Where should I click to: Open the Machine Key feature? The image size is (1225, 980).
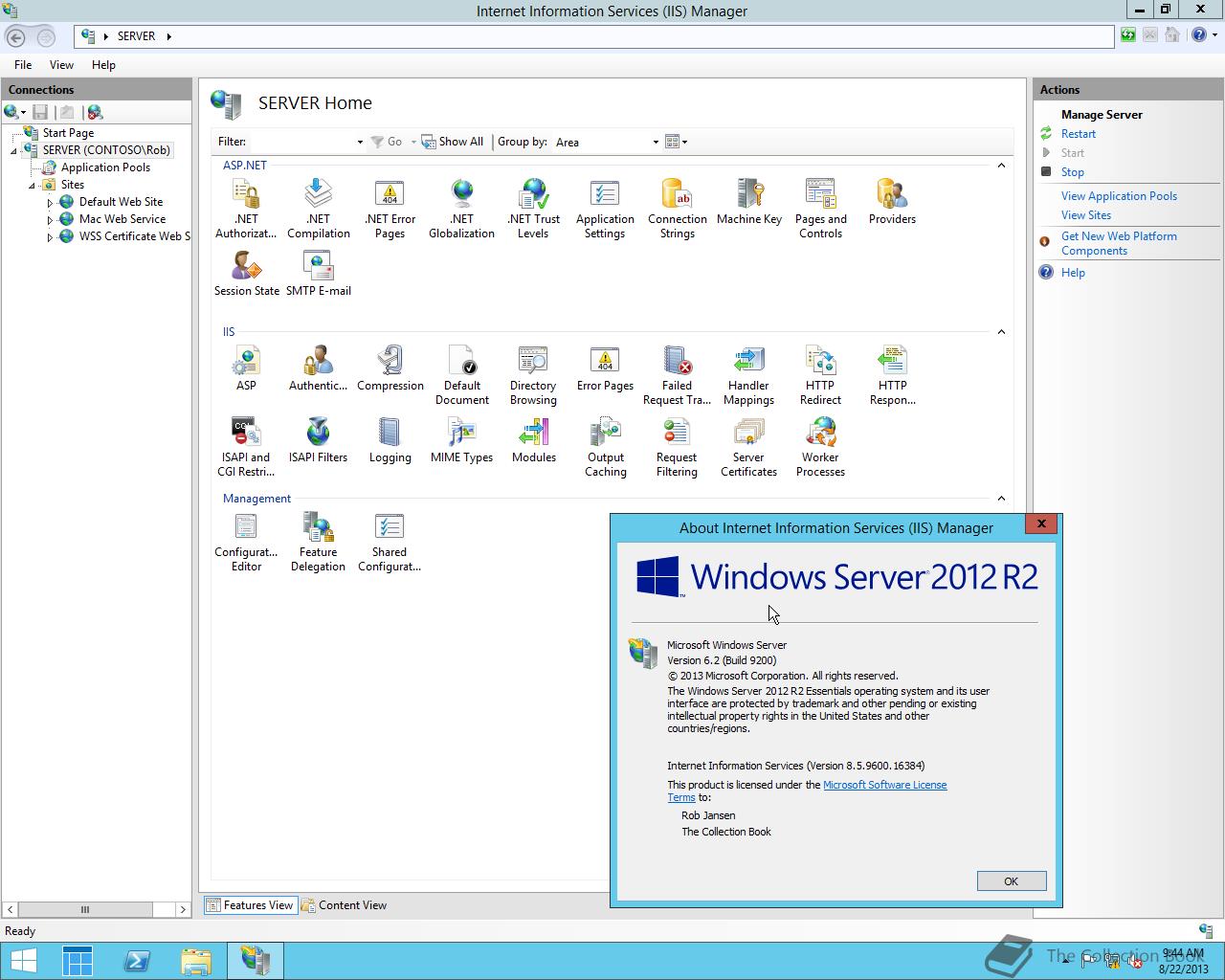(x=749, y=202)
